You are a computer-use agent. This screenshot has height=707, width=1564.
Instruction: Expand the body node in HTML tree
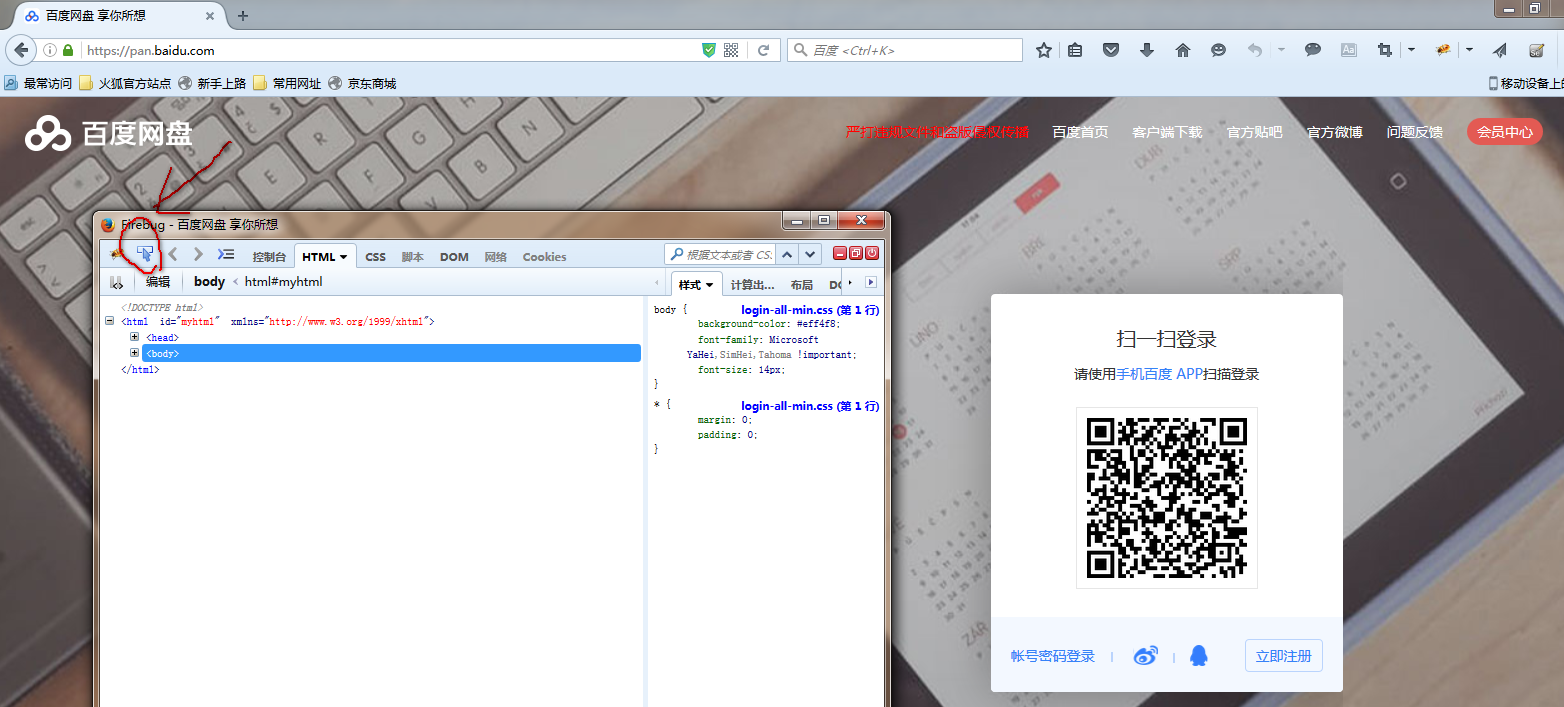click(134, 353)
